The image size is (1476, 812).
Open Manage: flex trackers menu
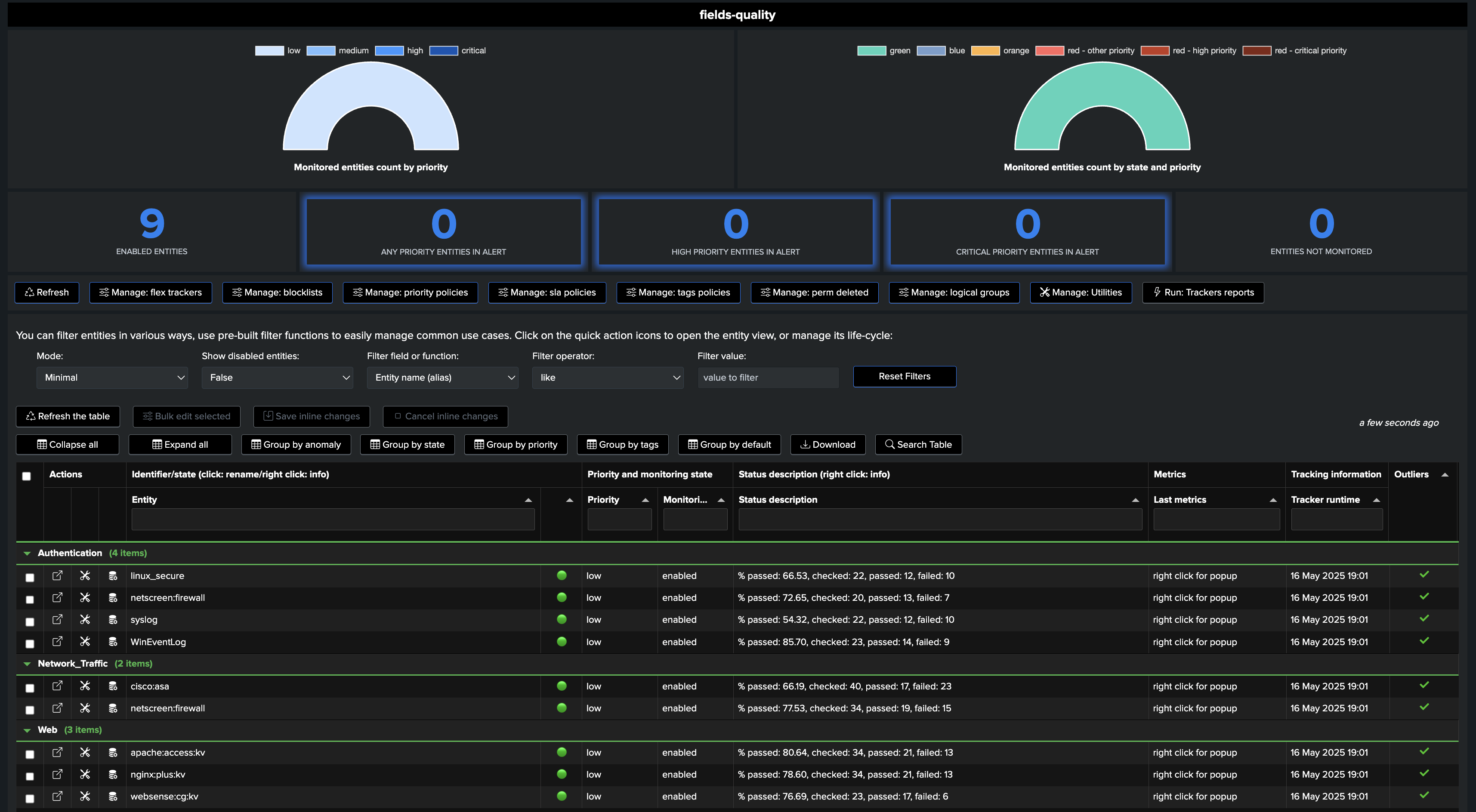[x=151, y=292]
